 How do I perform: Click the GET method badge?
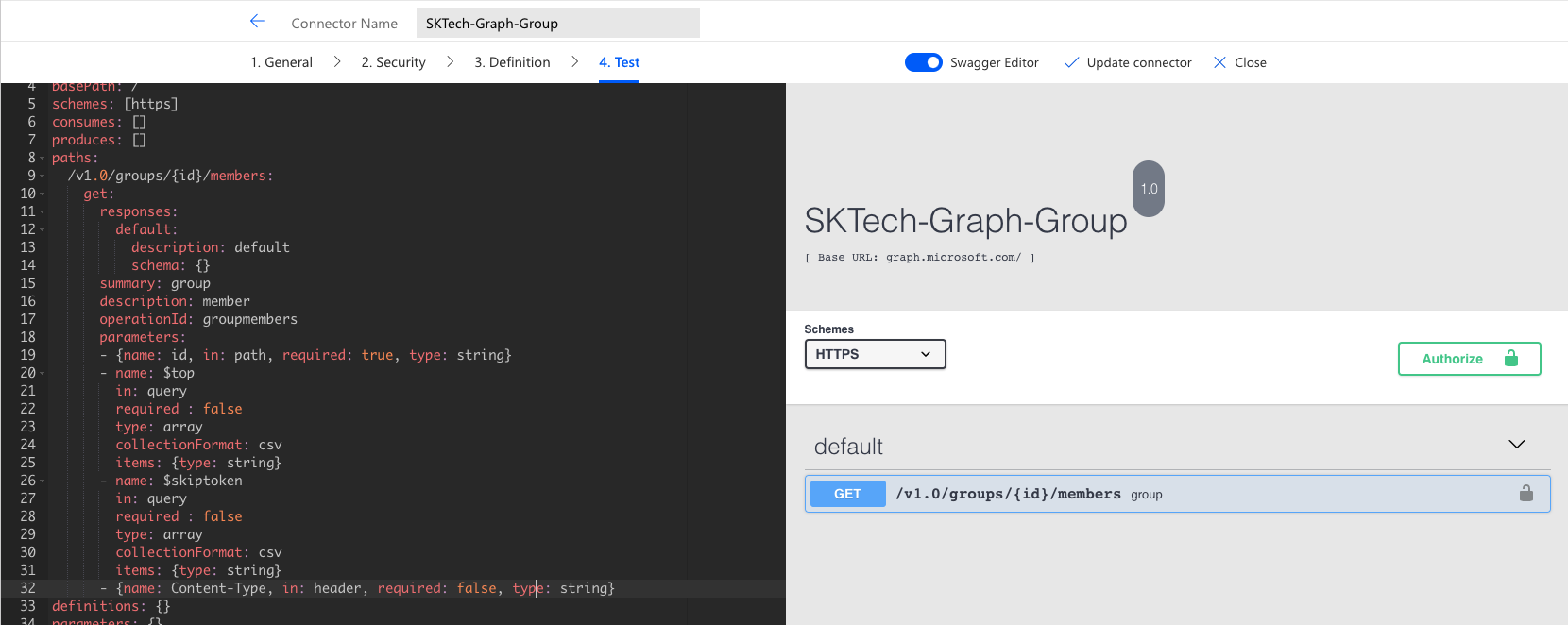point(847,494)
